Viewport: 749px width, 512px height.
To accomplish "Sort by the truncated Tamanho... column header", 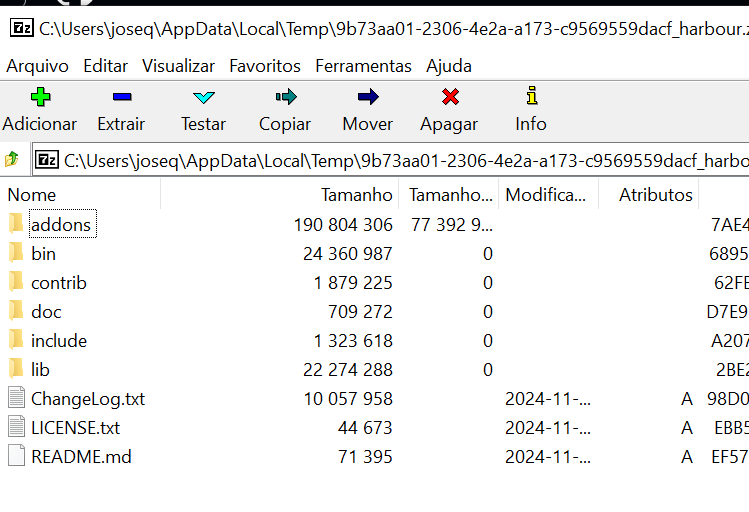I will coord(449,195).
